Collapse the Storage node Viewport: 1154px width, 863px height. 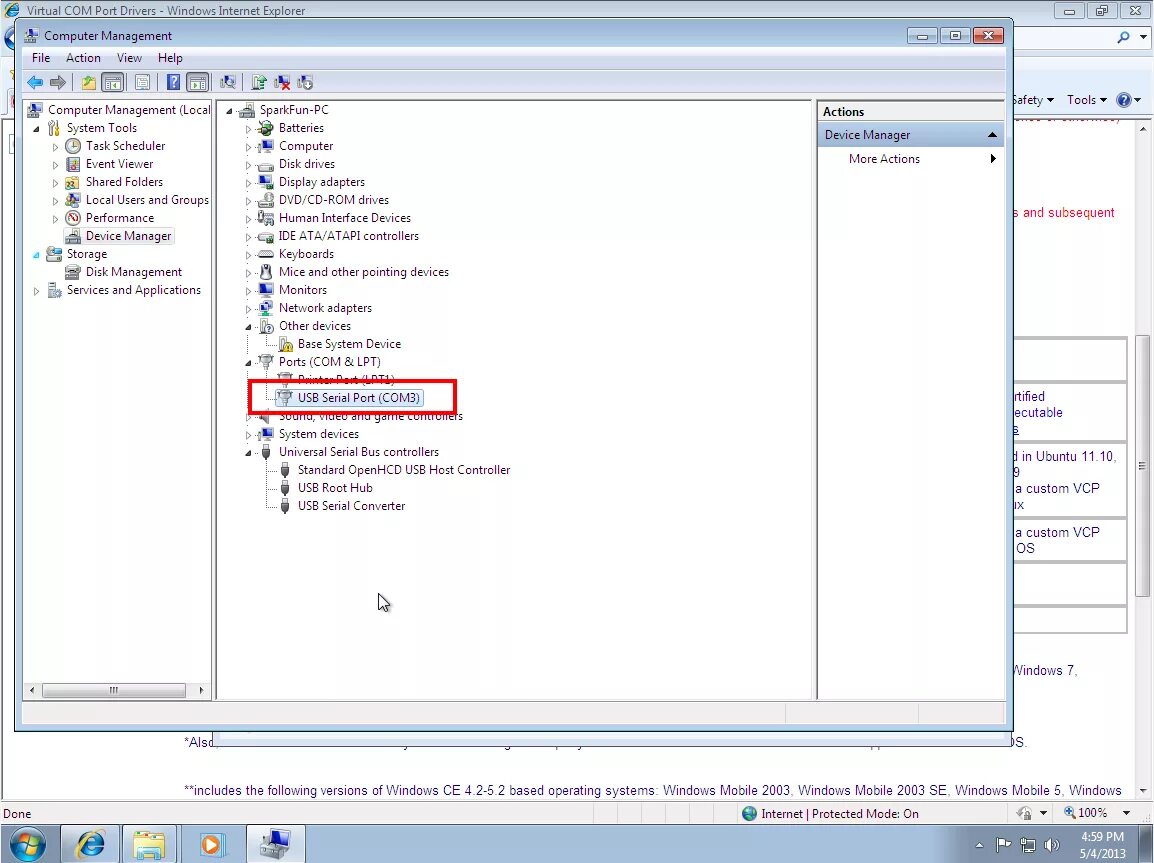pos(36,255)
